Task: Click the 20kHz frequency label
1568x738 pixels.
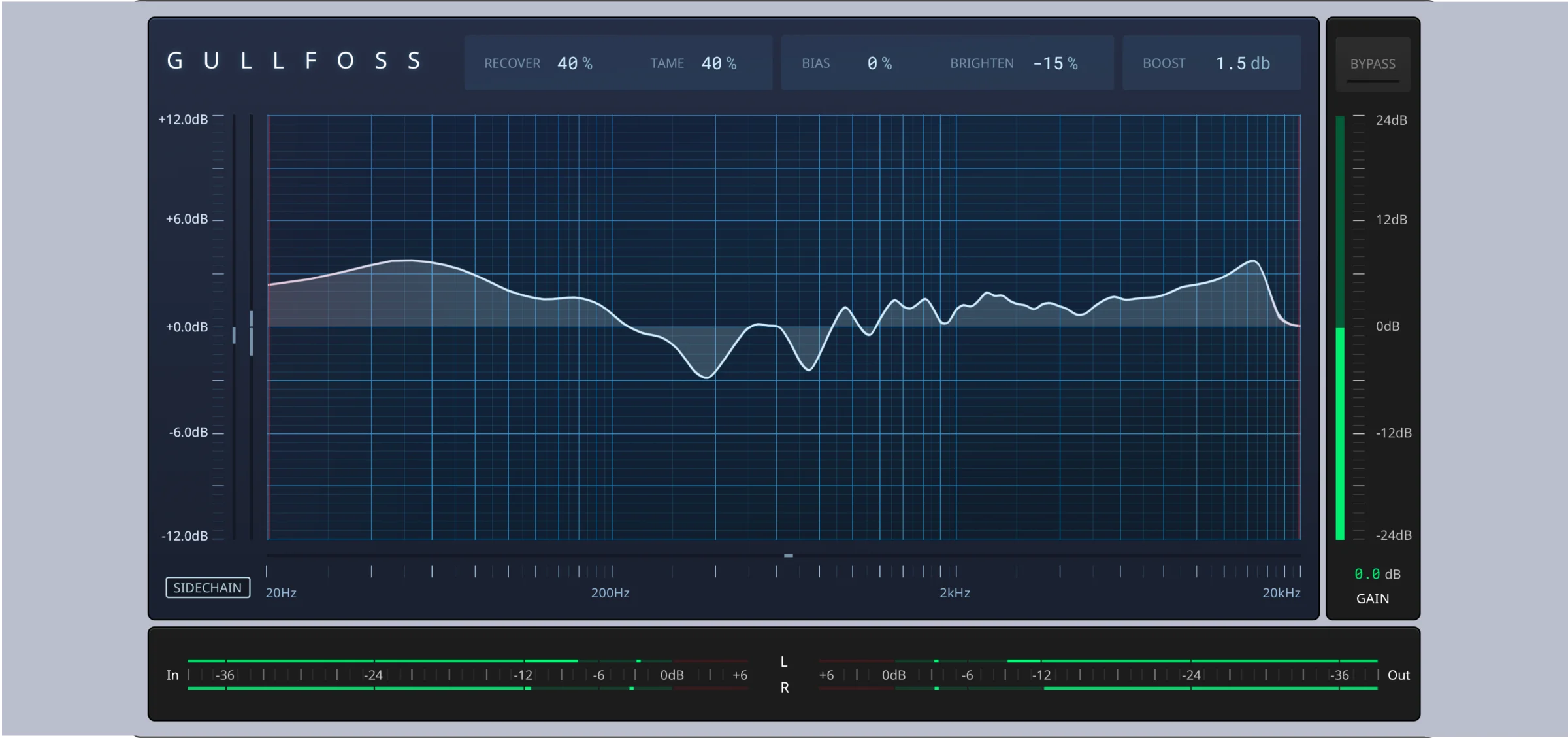Action: point(1281,593)
